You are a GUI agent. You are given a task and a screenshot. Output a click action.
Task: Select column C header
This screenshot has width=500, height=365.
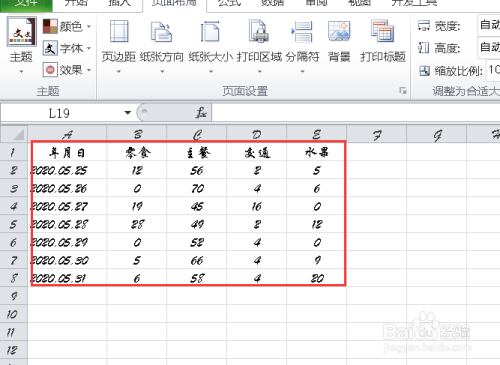[x=197, y=134]
